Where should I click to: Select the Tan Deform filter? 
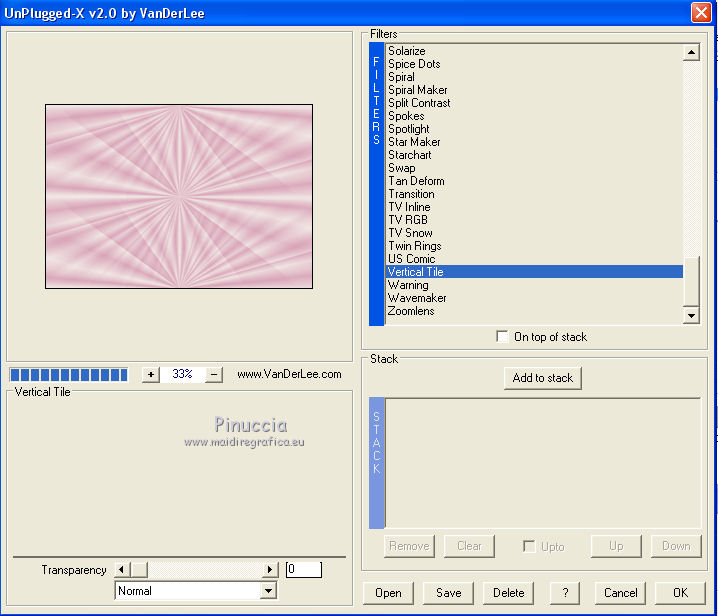534,181
